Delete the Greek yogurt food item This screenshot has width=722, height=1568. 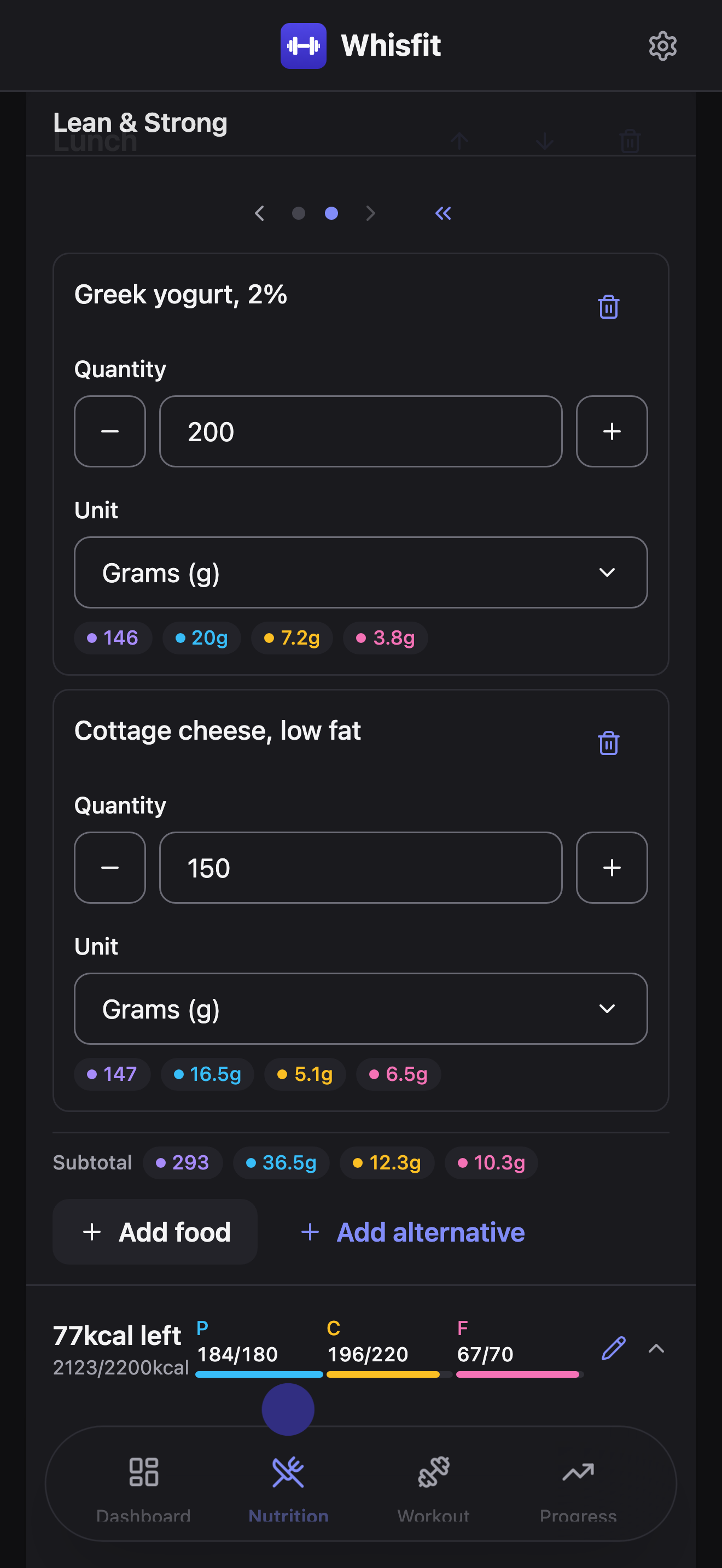click(x=608, y=307)
